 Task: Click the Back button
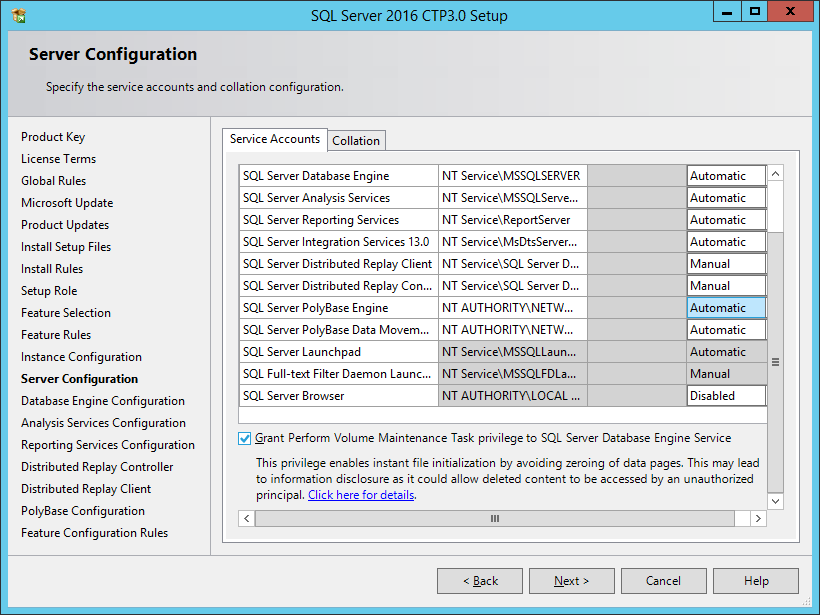(x=479, y=581)
